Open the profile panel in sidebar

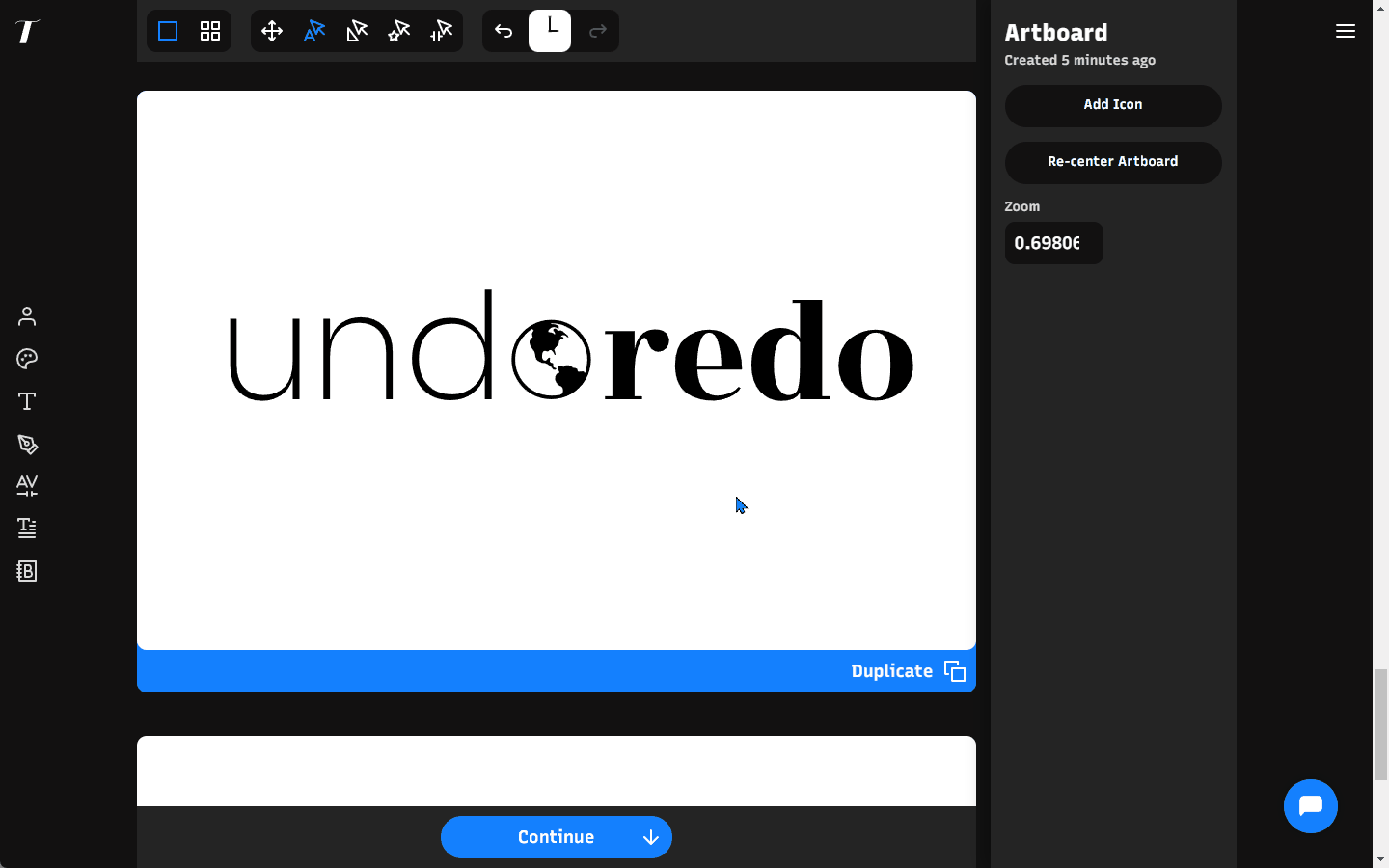point(26,316)
